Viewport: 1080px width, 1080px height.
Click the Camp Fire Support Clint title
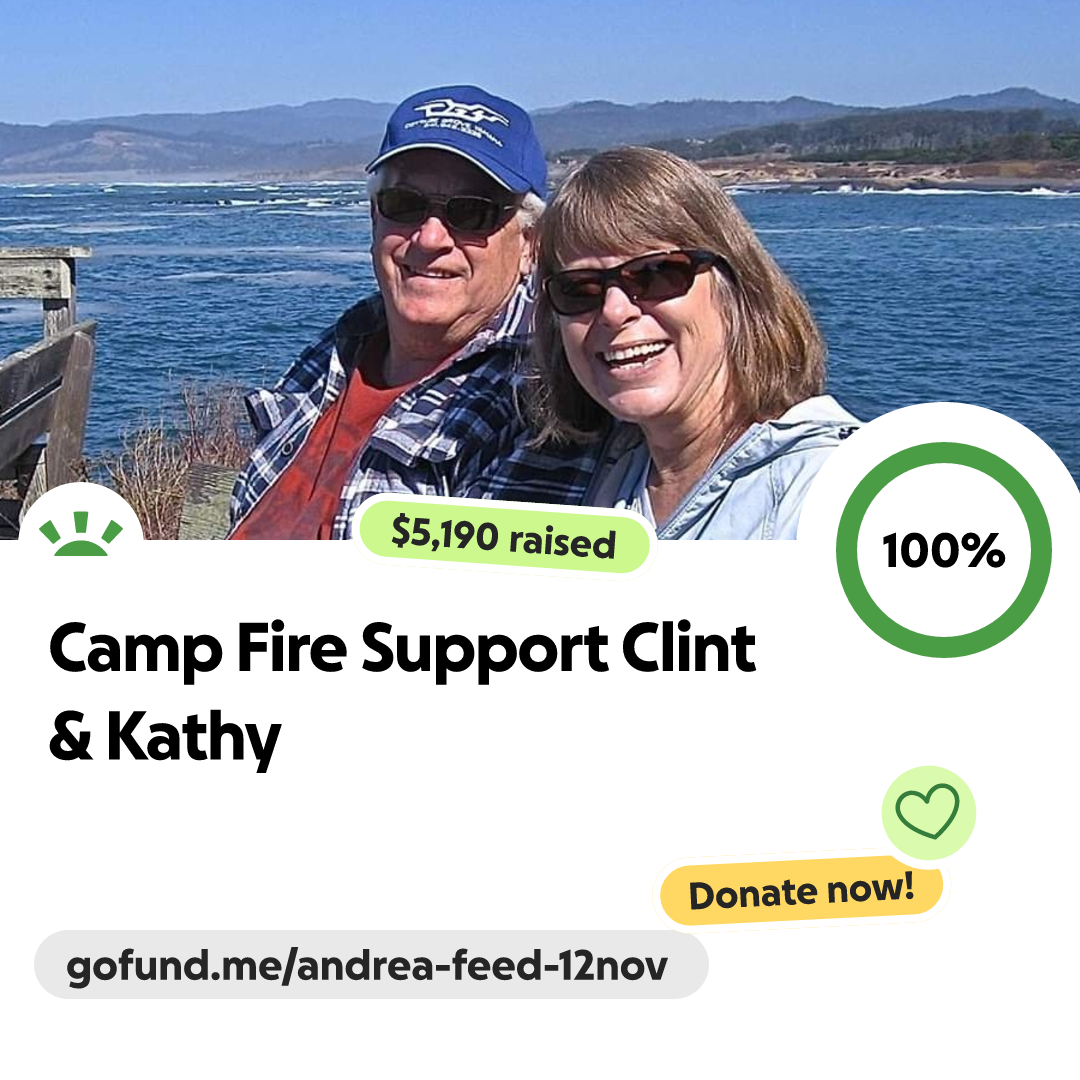(x=403, y=647)
